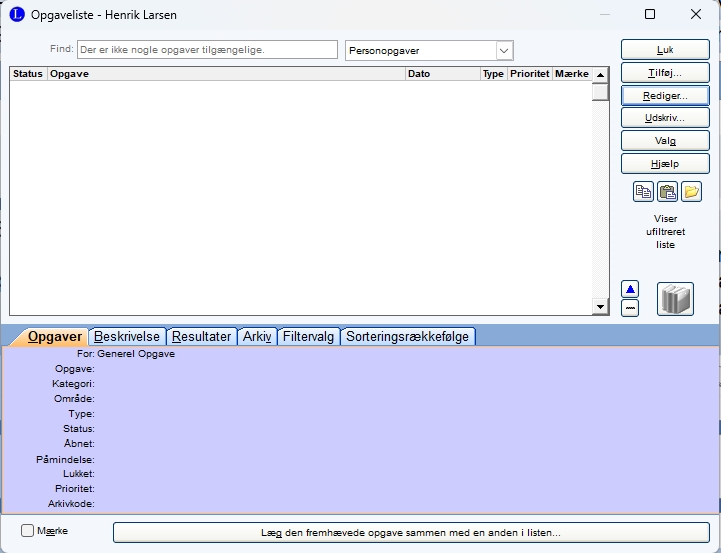Click the blue up-arrow button
The height and width of the screenshot is (553, 721).
(630, 289)
